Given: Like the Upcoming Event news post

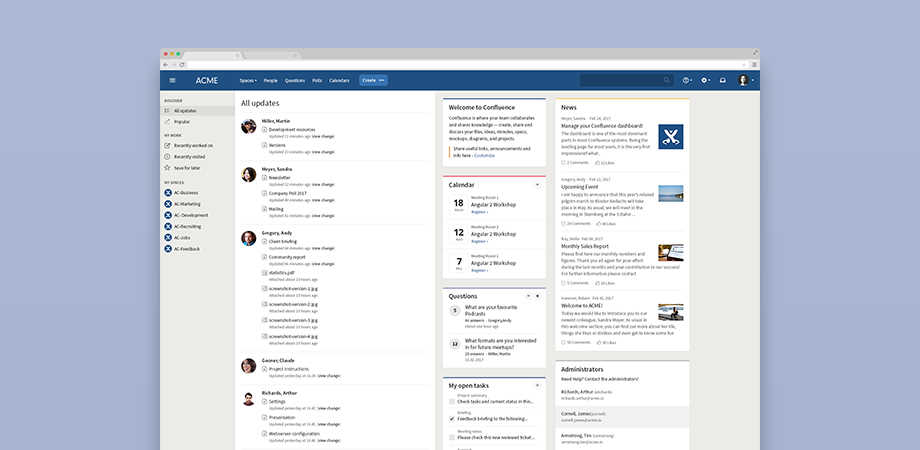Looking at the screenshot, I should [606, 224].
